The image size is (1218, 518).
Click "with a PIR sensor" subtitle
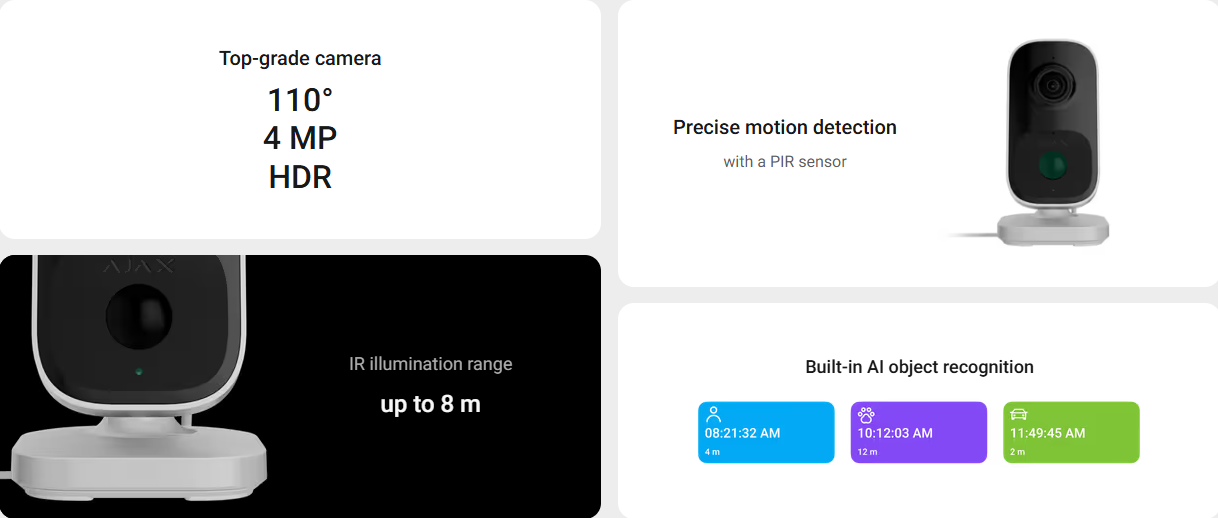[x=784, y=161]
